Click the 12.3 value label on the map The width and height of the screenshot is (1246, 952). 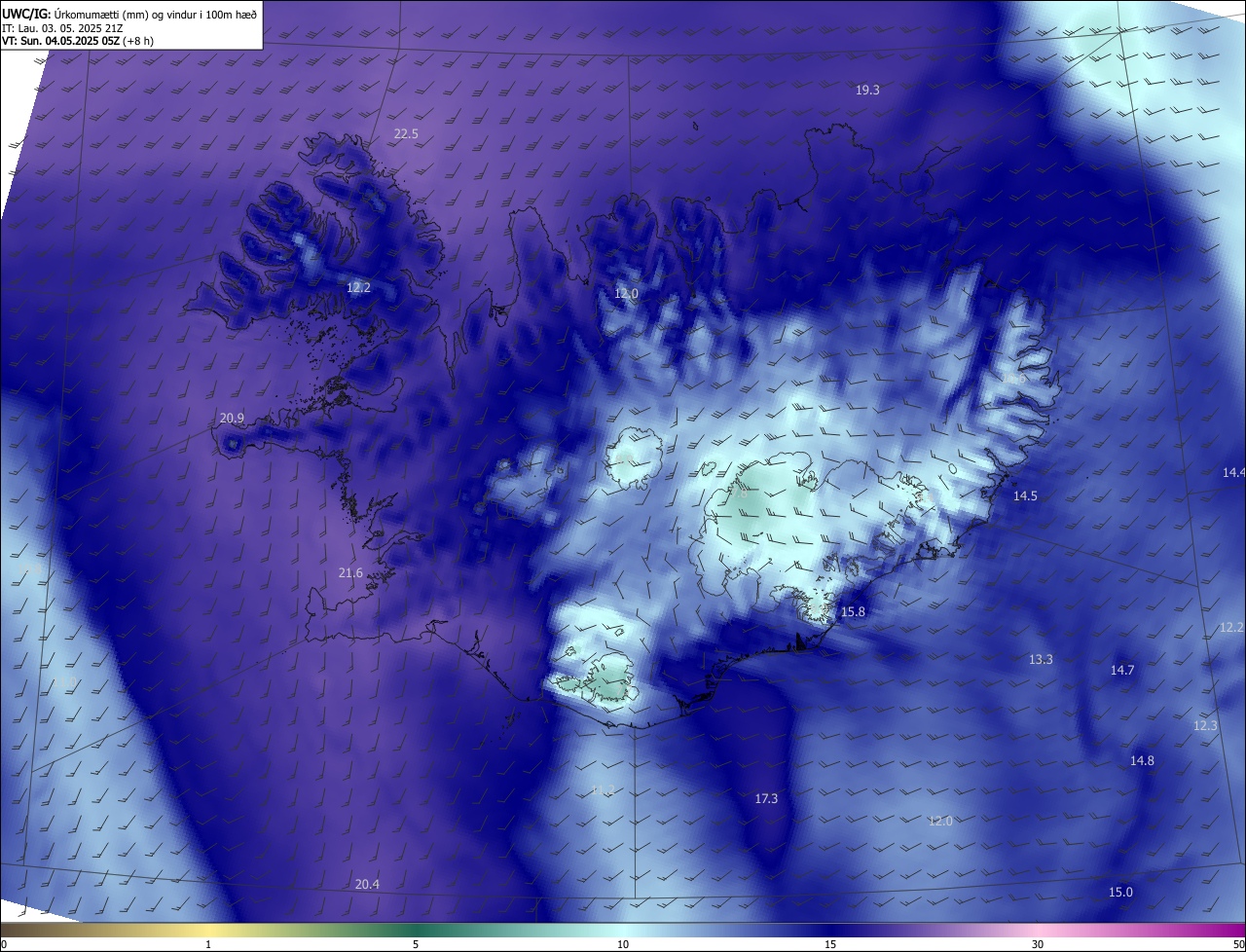(x=1205, y=726)
